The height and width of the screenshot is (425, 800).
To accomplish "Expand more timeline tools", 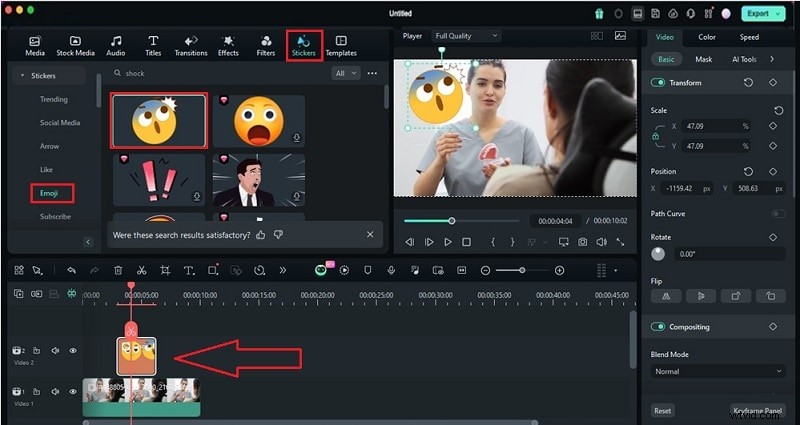I will pos(283,271).
